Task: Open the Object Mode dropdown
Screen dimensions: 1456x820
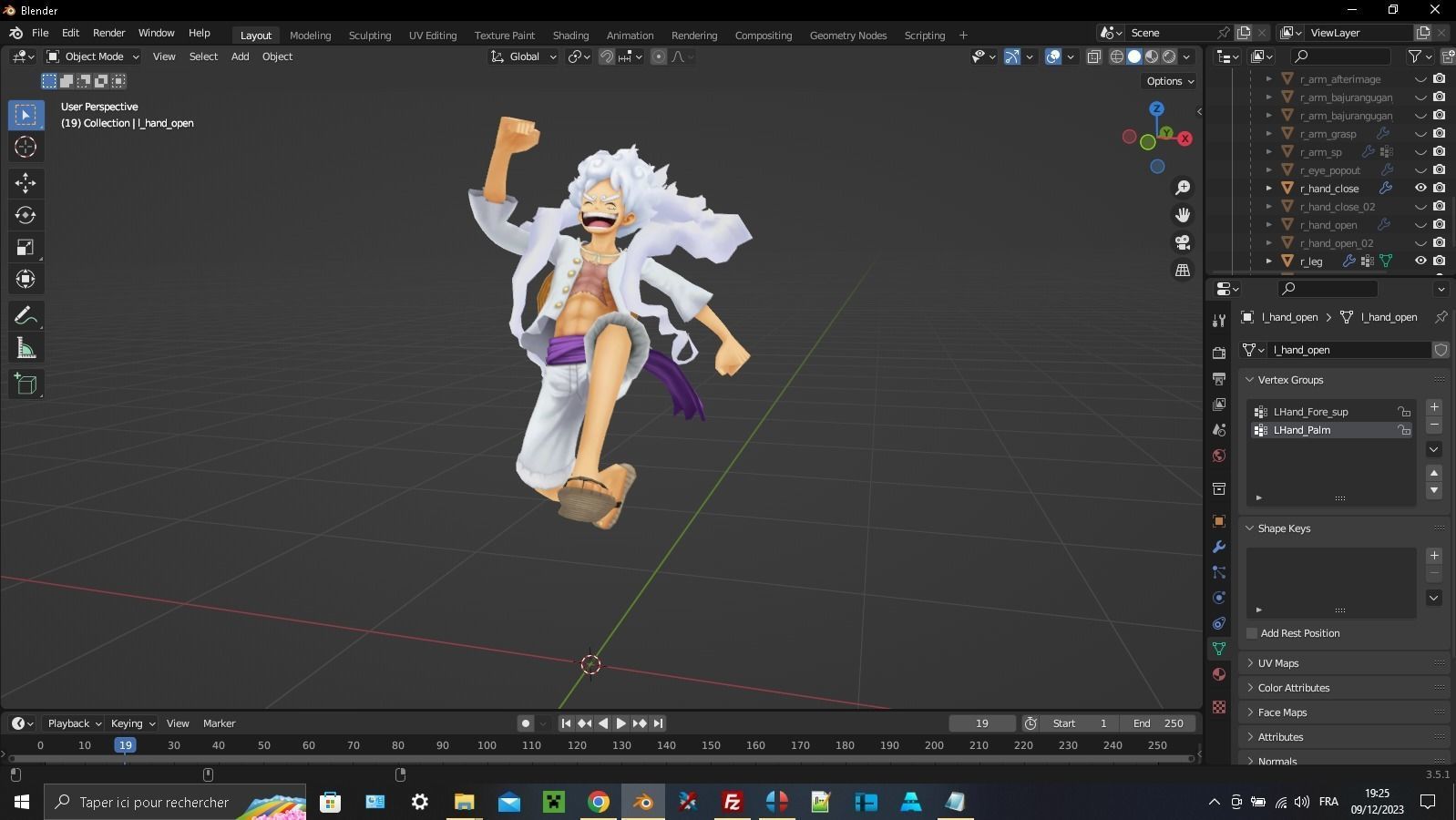Action: pos(93,56)
